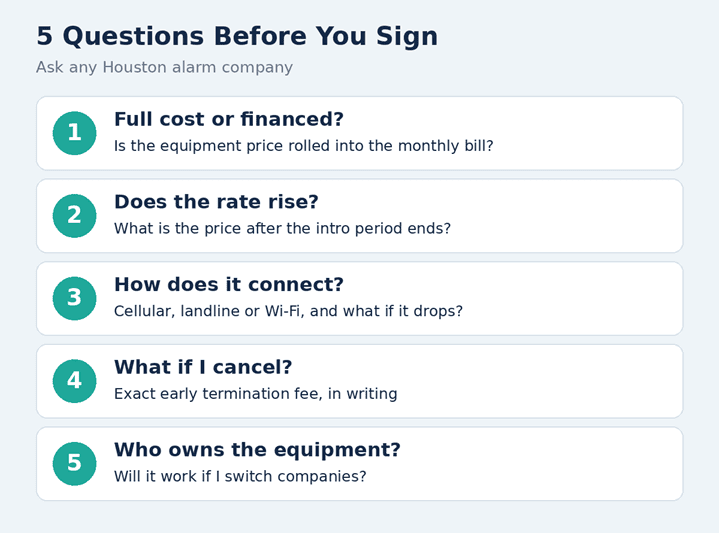Click the 'What if I cancel?' heading
719x533 pixels.
203,367
